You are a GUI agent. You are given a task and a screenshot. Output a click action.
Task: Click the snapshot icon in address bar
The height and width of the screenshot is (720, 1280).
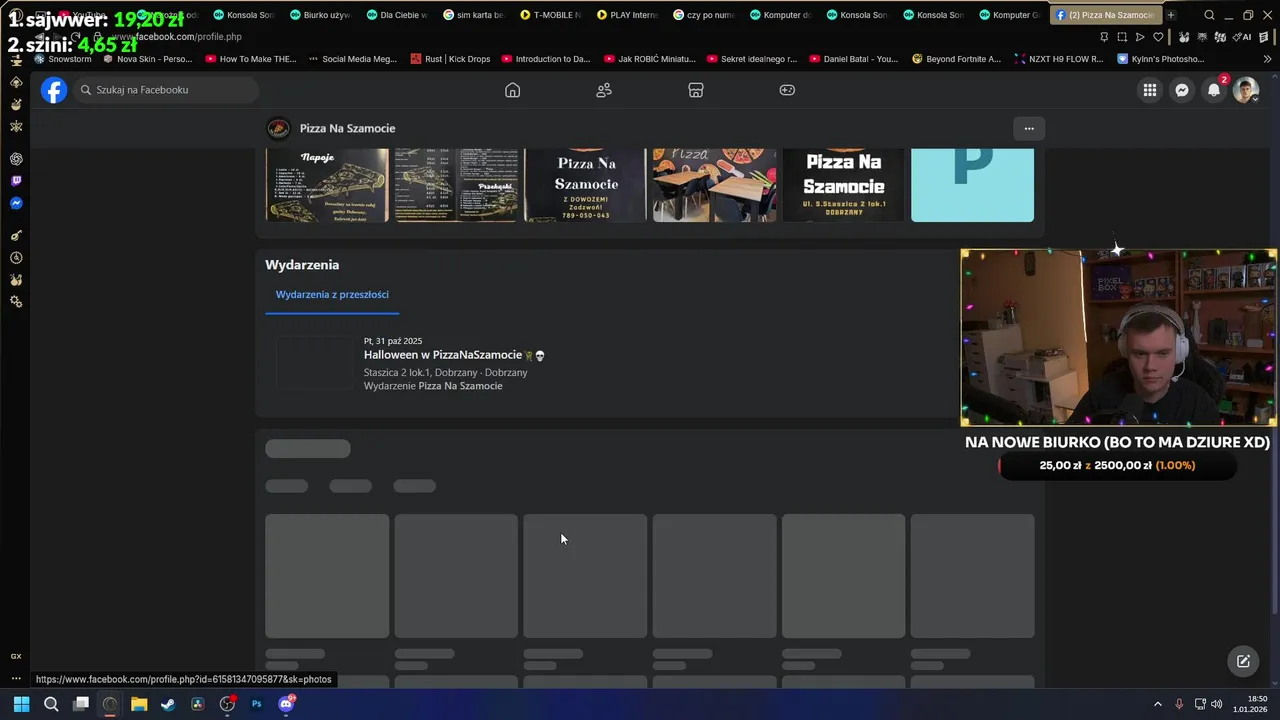click(1121, 37)
